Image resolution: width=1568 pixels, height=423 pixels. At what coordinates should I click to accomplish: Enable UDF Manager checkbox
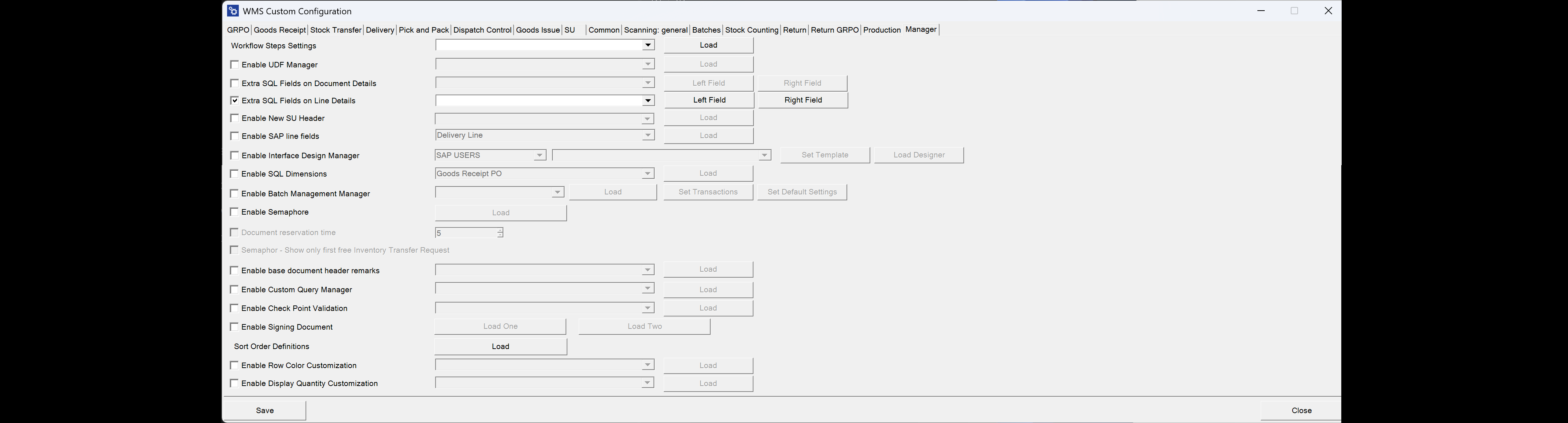[234, 64]
